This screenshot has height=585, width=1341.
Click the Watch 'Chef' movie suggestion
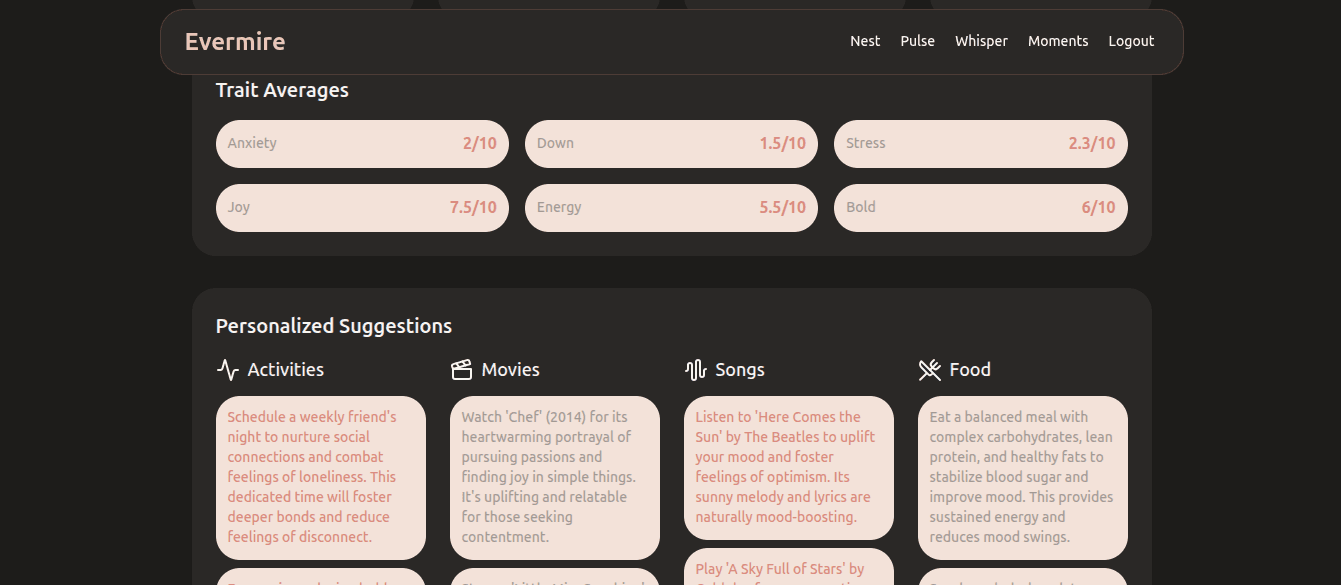(x=554, y=477)
